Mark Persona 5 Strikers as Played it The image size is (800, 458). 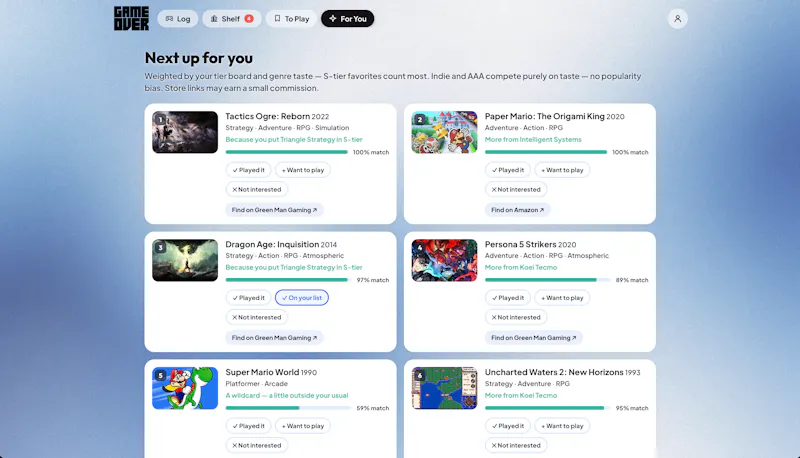(x=508, y=298)
